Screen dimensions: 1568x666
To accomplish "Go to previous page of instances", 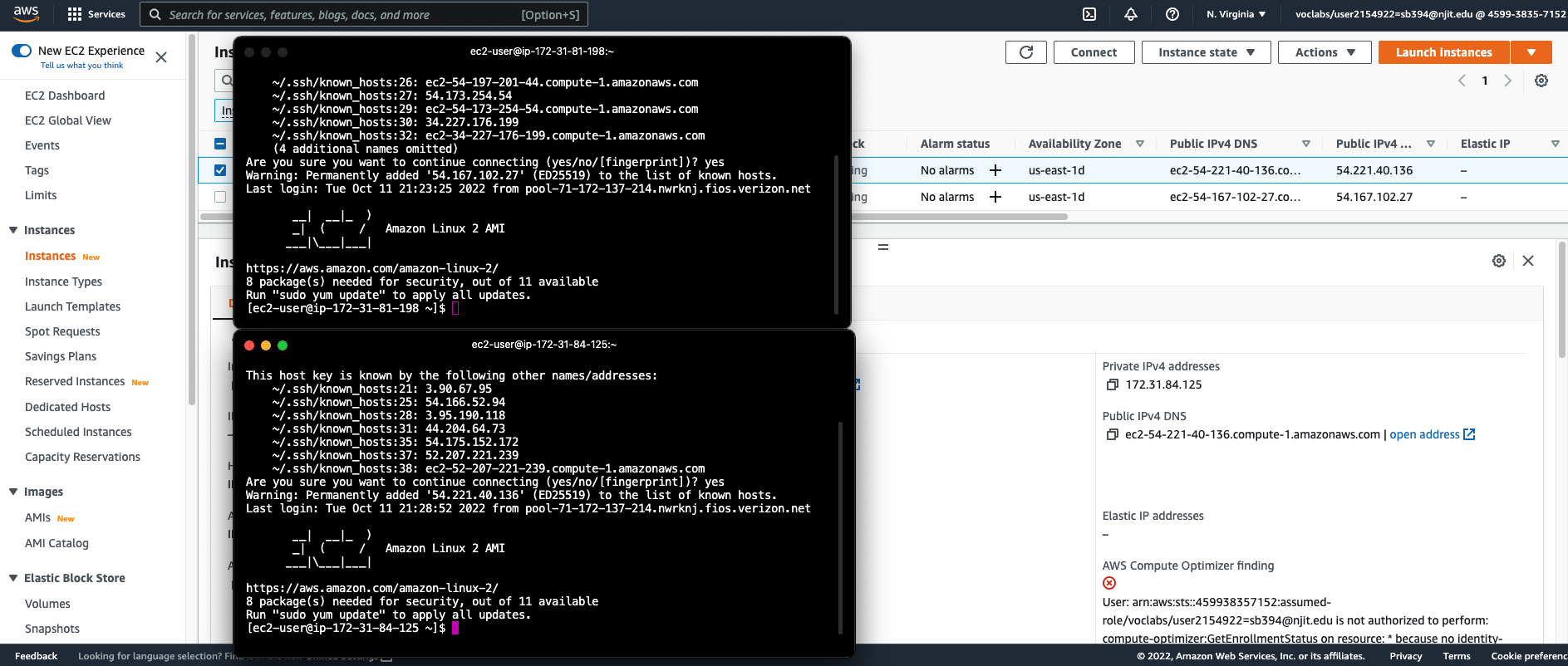I will [1462, 81].
